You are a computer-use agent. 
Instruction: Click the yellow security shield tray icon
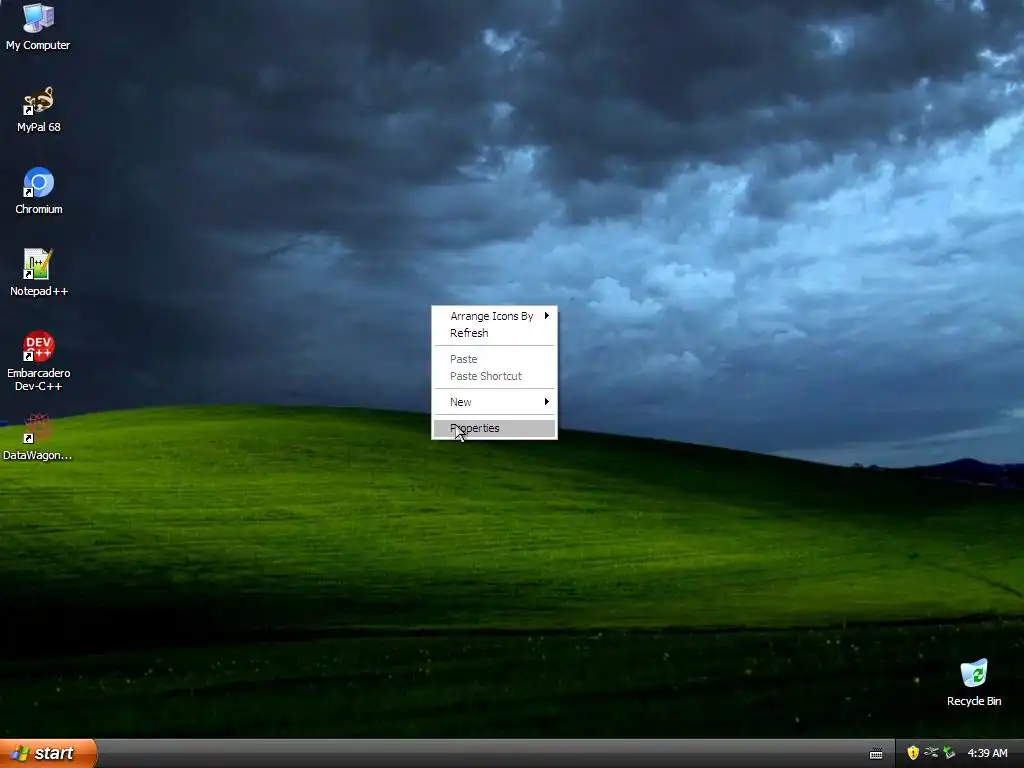coord(913,753)
